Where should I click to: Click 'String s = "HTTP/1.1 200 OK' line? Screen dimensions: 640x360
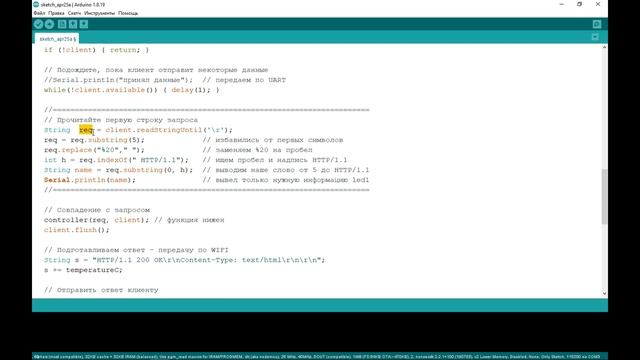point(184,260)
